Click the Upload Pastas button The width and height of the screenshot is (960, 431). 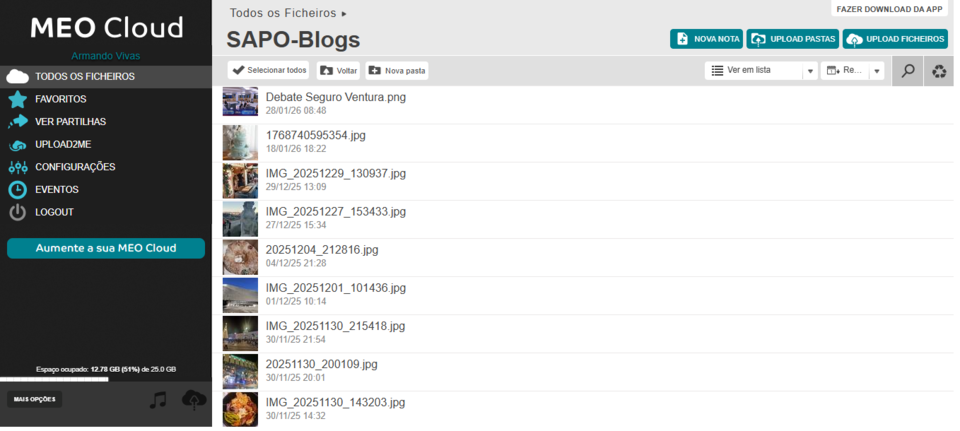pyautogui.click(x=793, y=39)
